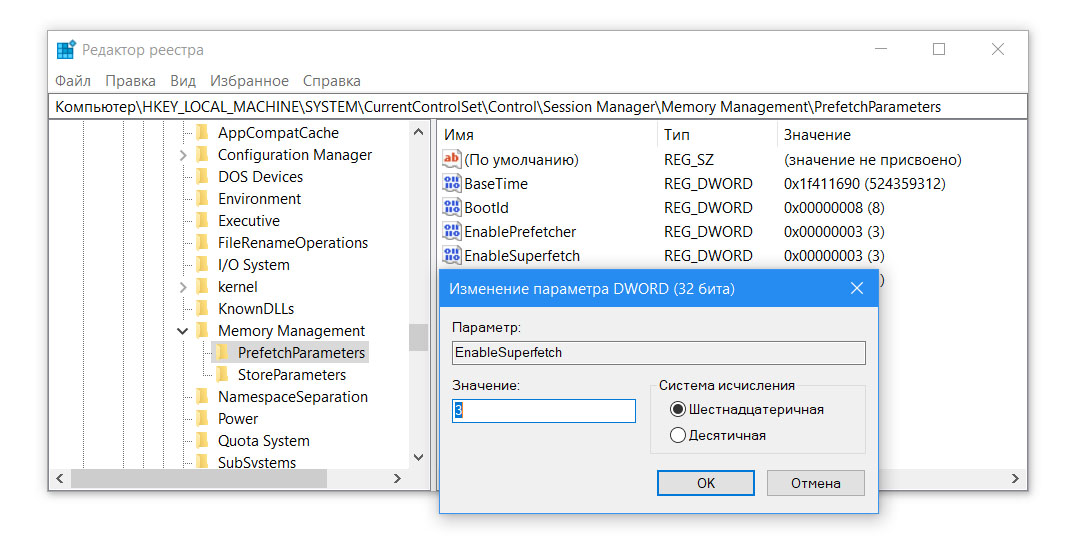Open the Избранное menu
The image size is (1076, 551).
tap(249, 81)
